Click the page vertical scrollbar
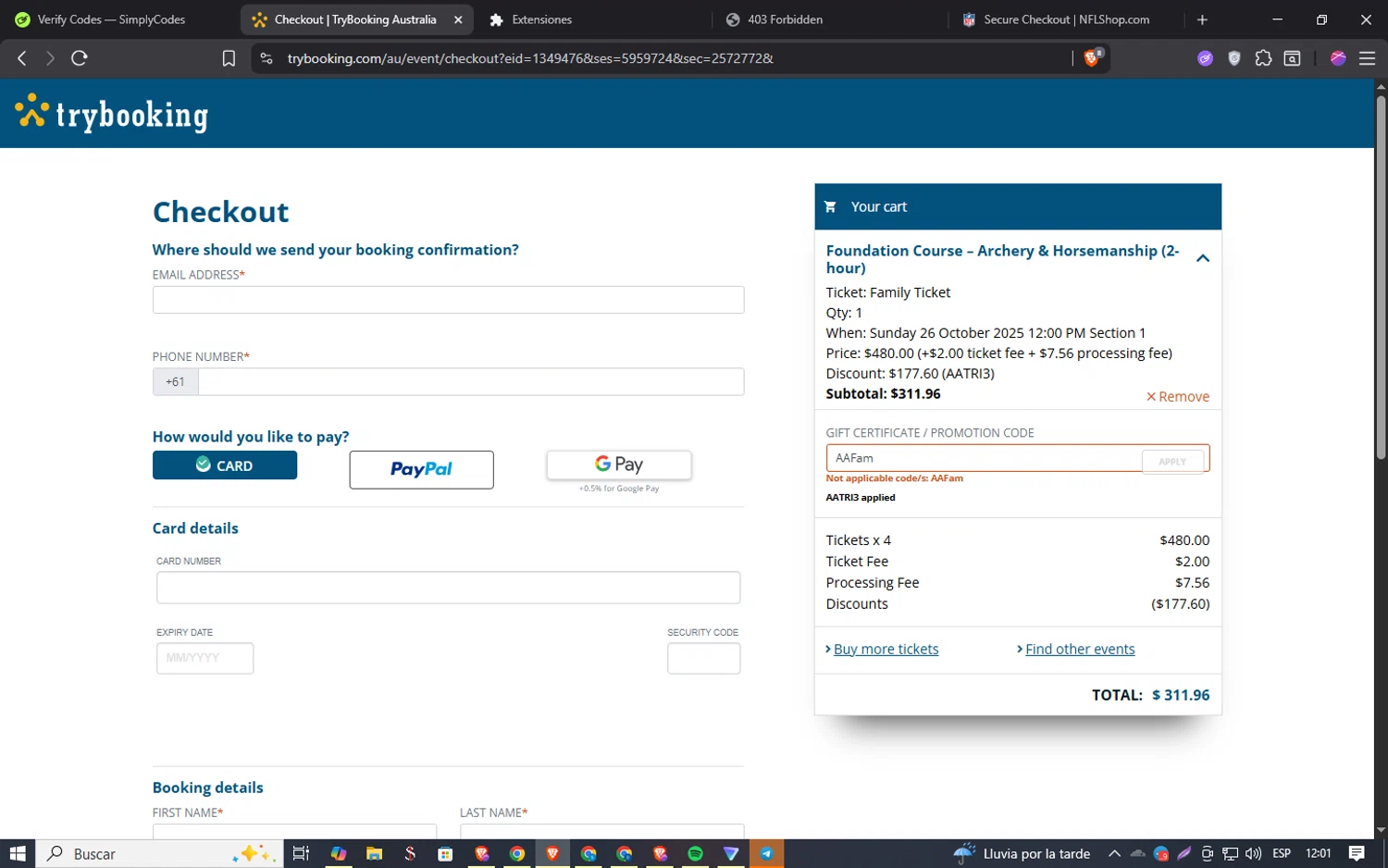 (1381, 278)
